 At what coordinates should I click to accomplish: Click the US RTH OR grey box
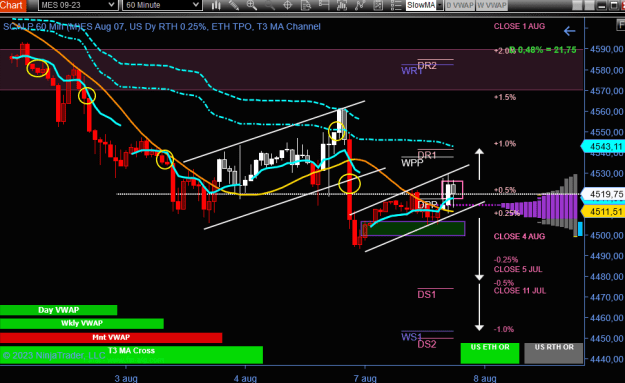pos(554,353)
